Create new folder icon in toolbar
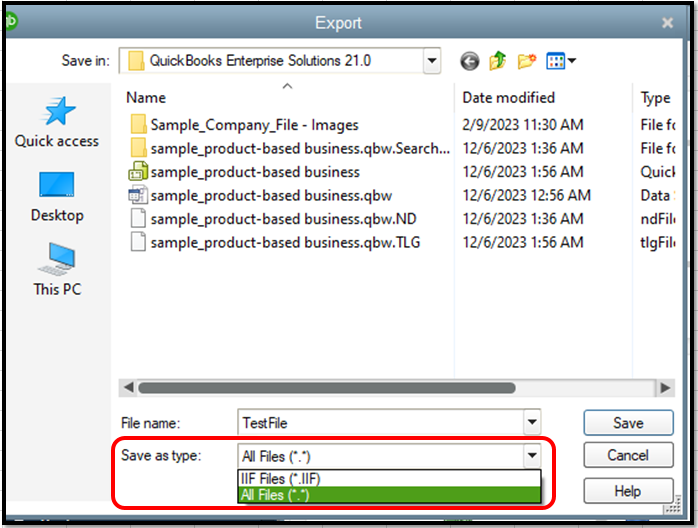The width and height of the screenshot is (698, 528). pyautogui.click(x=527, y=61)
